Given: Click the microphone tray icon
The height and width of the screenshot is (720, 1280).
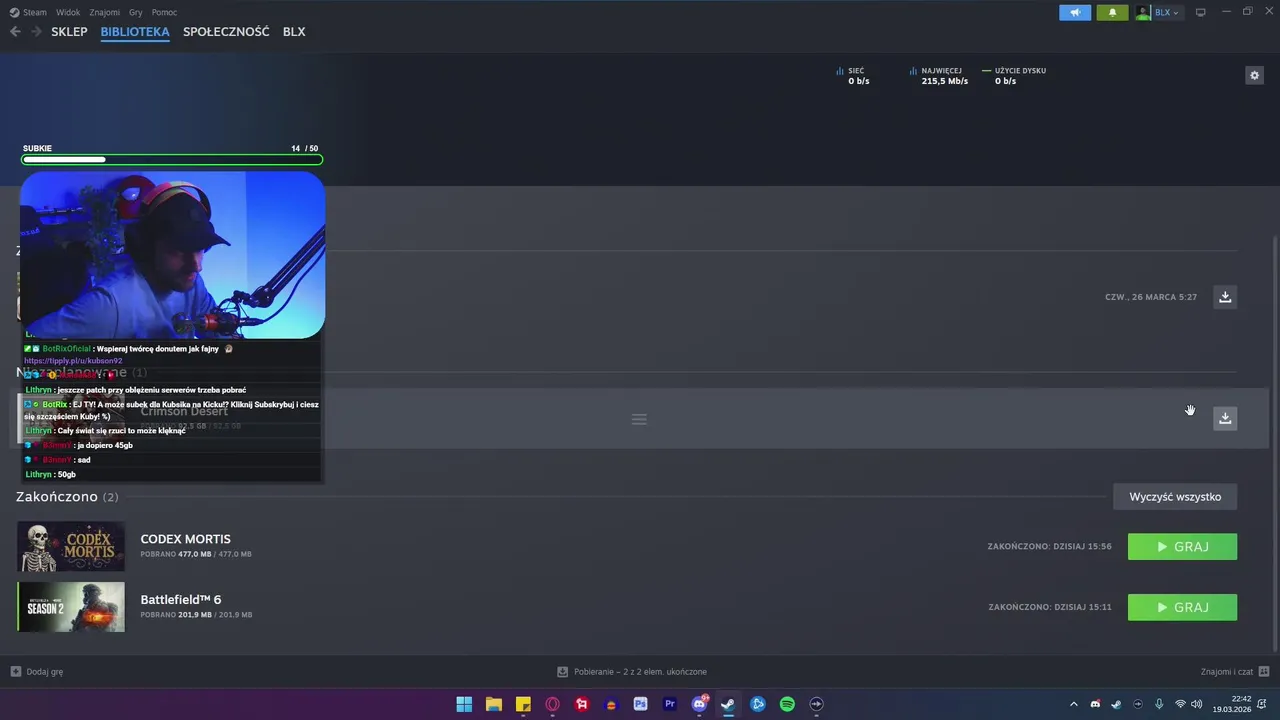Looking at the screenshot, I should (1159, 704).
